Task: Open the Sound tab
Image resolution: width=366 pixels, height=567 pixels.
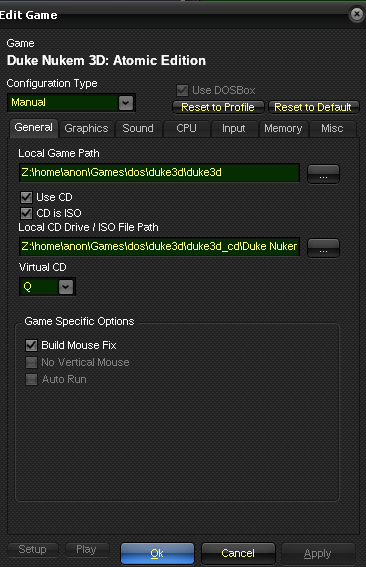Action: tap(138, 129)
